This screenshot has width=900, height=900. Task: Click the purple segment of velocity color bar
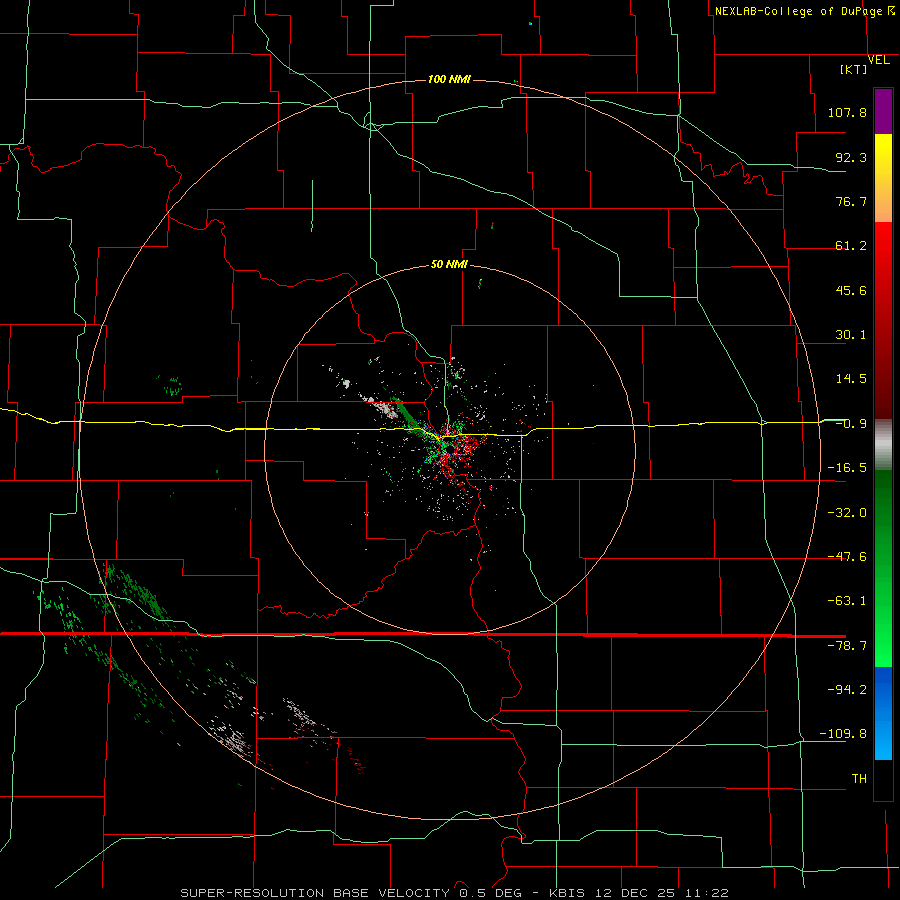[883, 112]
